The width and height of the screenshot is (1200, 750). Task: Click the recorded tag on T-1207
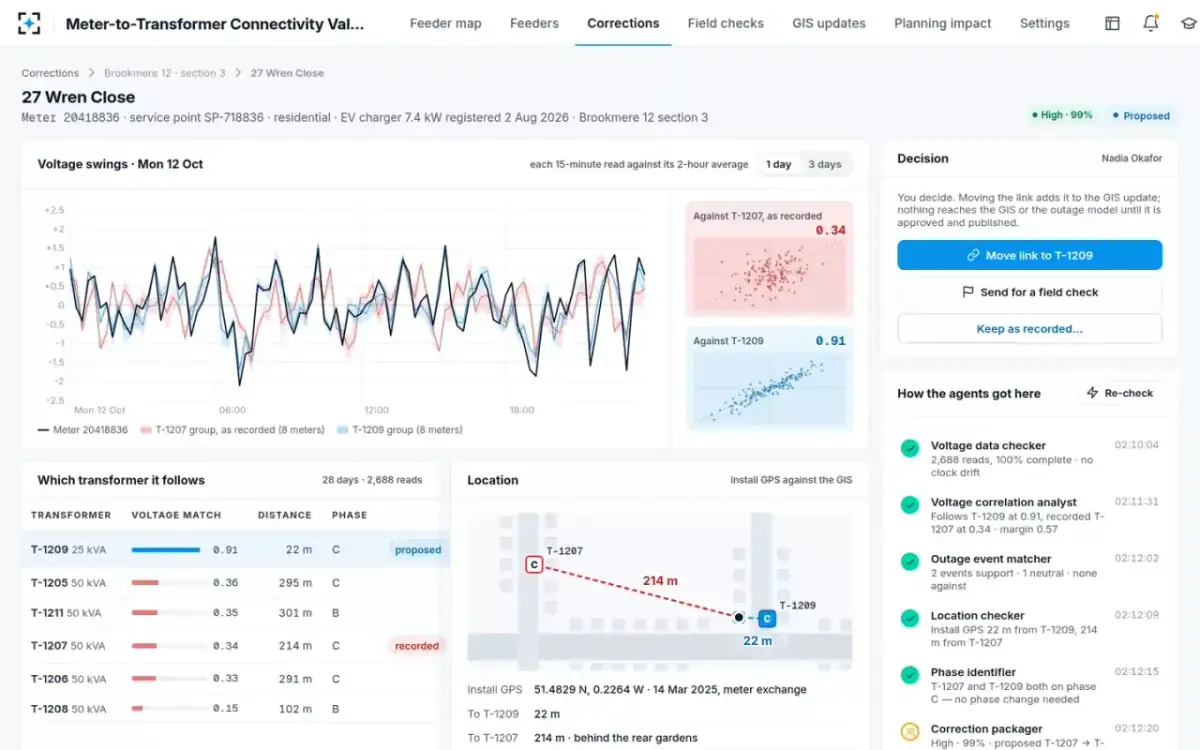click(416, 646)
